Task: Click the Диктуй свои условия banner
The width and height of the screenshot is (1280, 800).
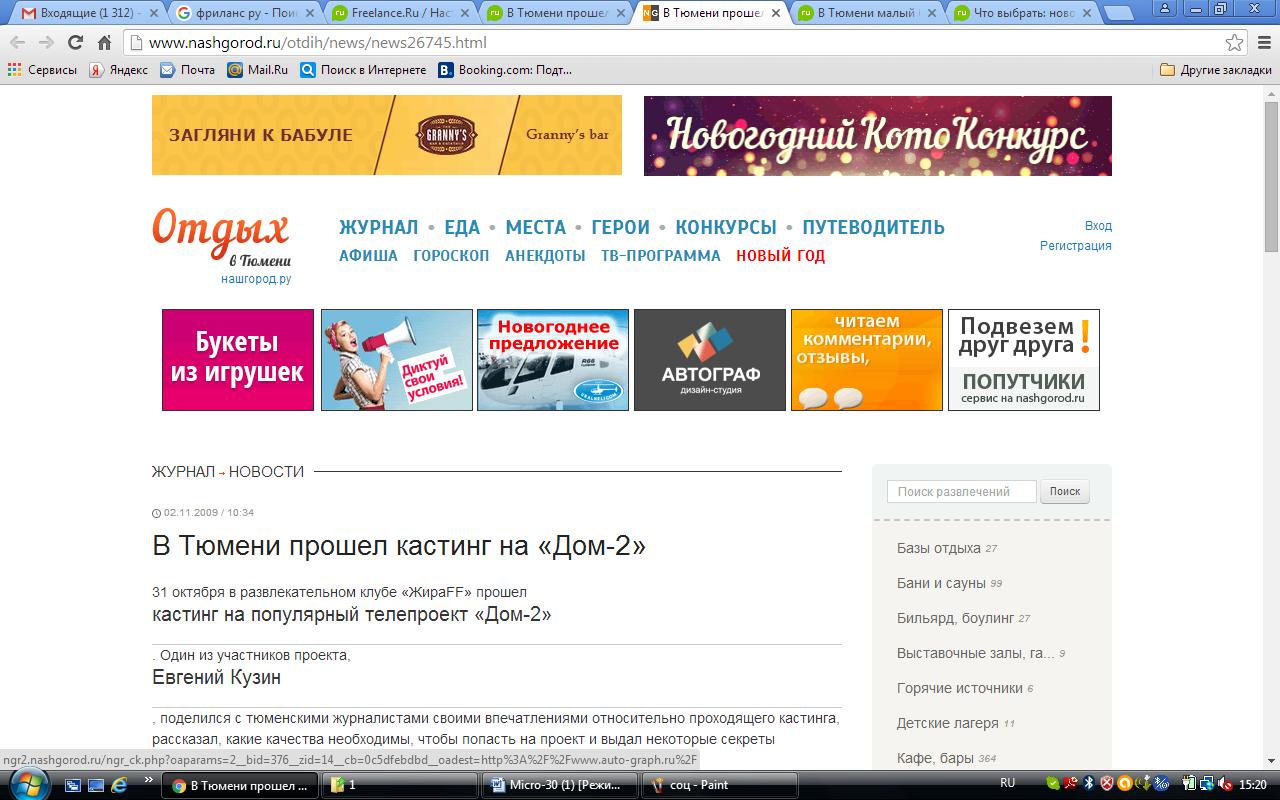Action: (x=397, y=360)
